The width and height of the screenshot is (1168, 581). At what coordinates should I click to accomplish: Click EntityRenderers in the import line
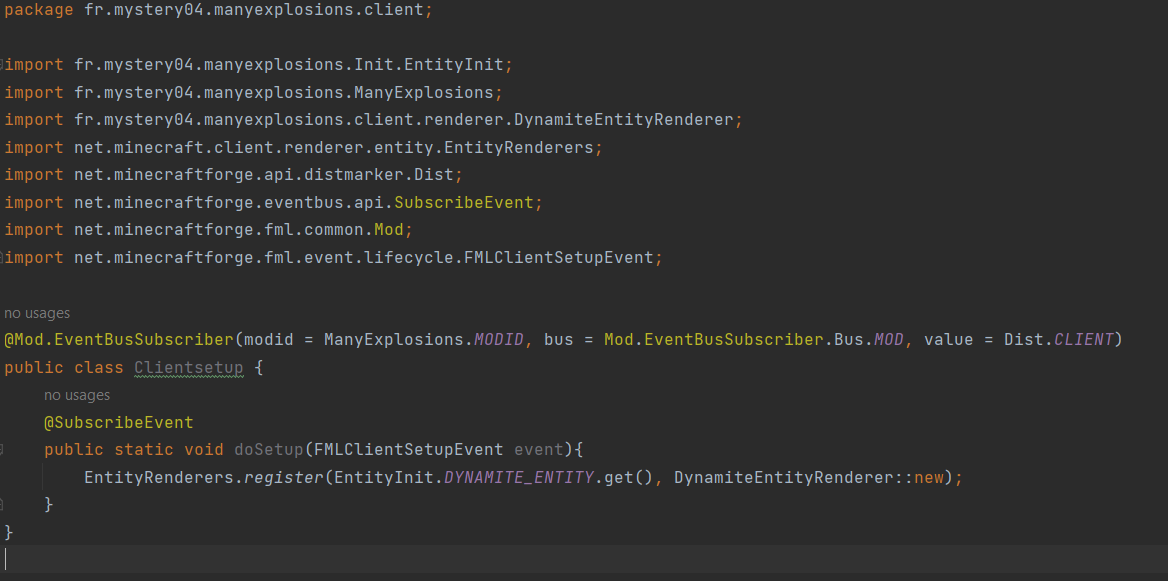519,147
